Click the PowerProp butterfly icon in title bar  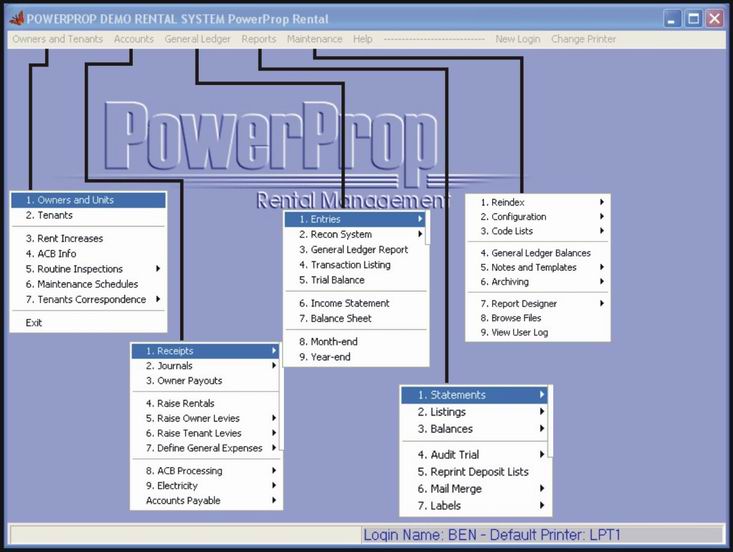[17, 19]
